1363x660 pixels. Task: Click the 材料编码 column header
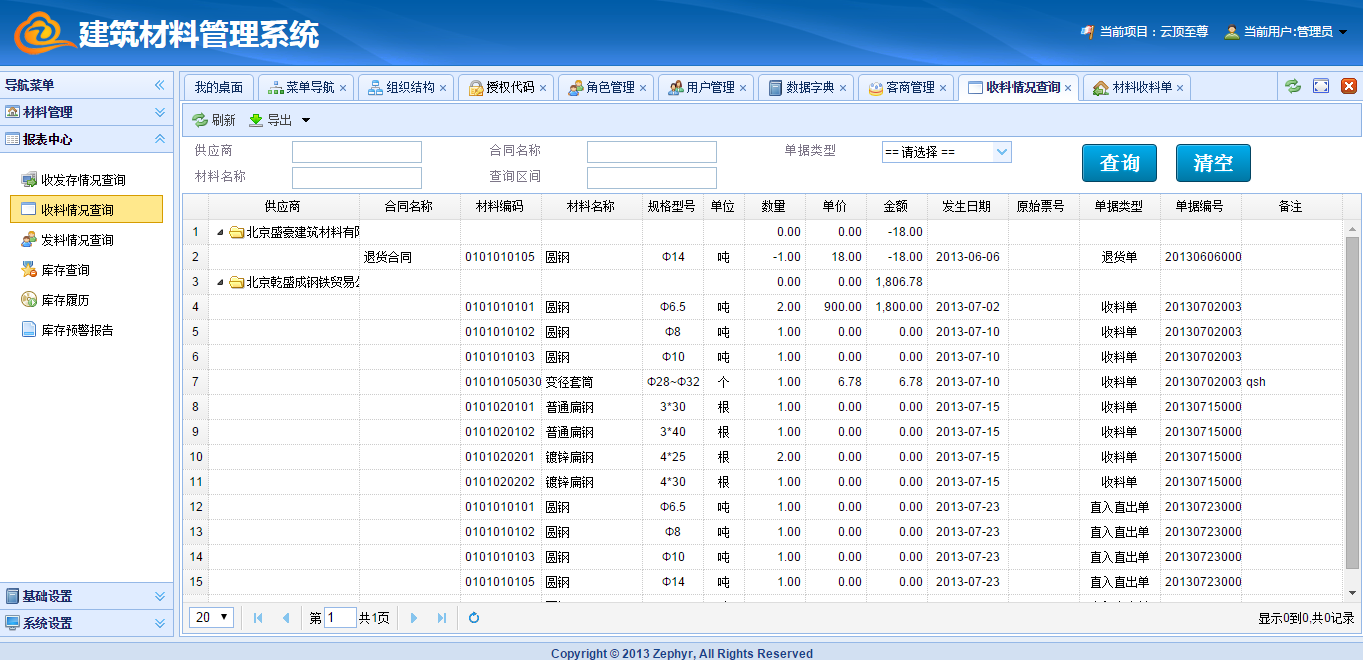(501, 207)
